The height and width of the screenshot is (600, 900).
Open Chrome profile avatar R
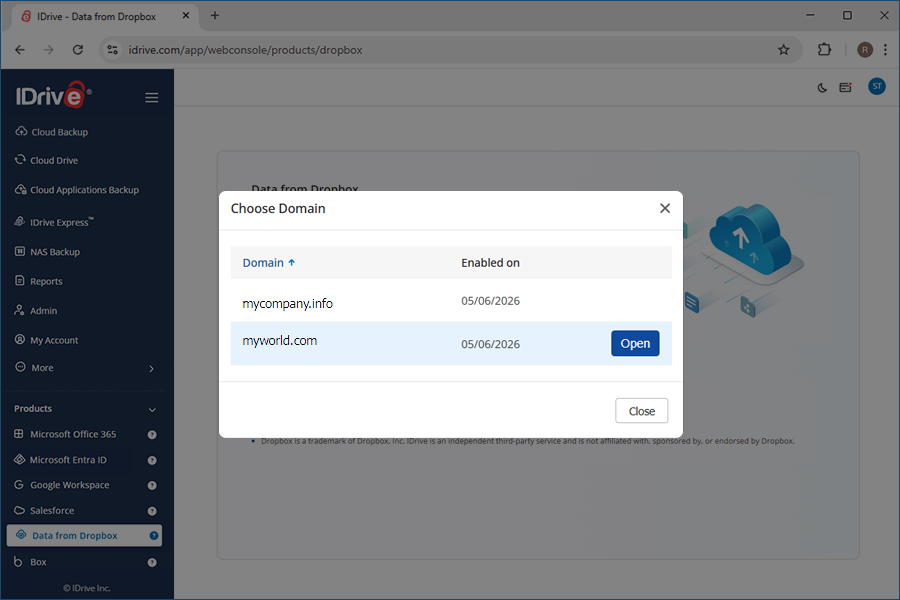click(x=864, y=50)
